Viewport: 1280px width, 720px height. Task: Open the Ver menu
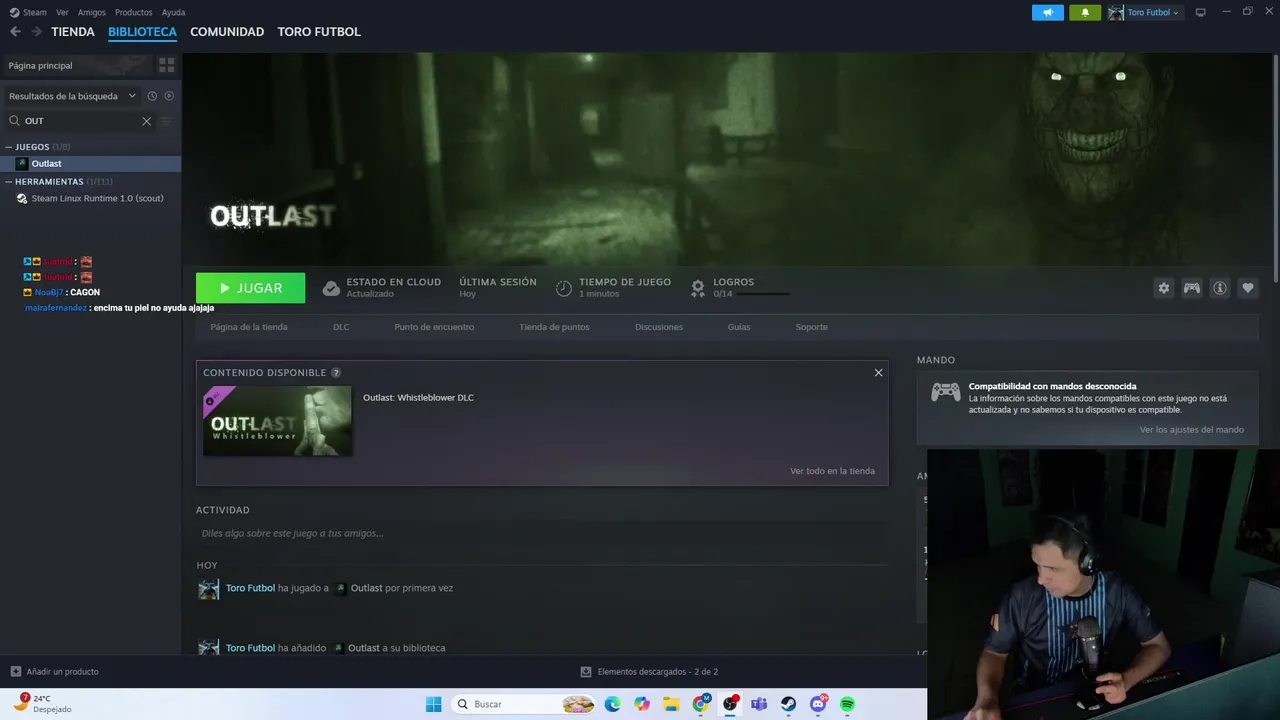tap(62, 12)
